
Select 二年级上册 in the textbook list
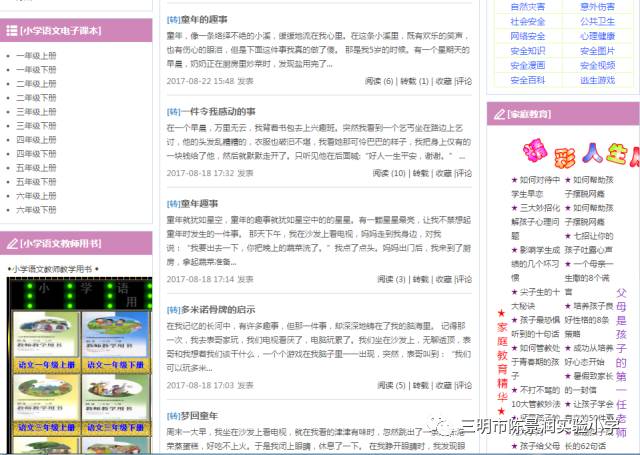point(36,84)
